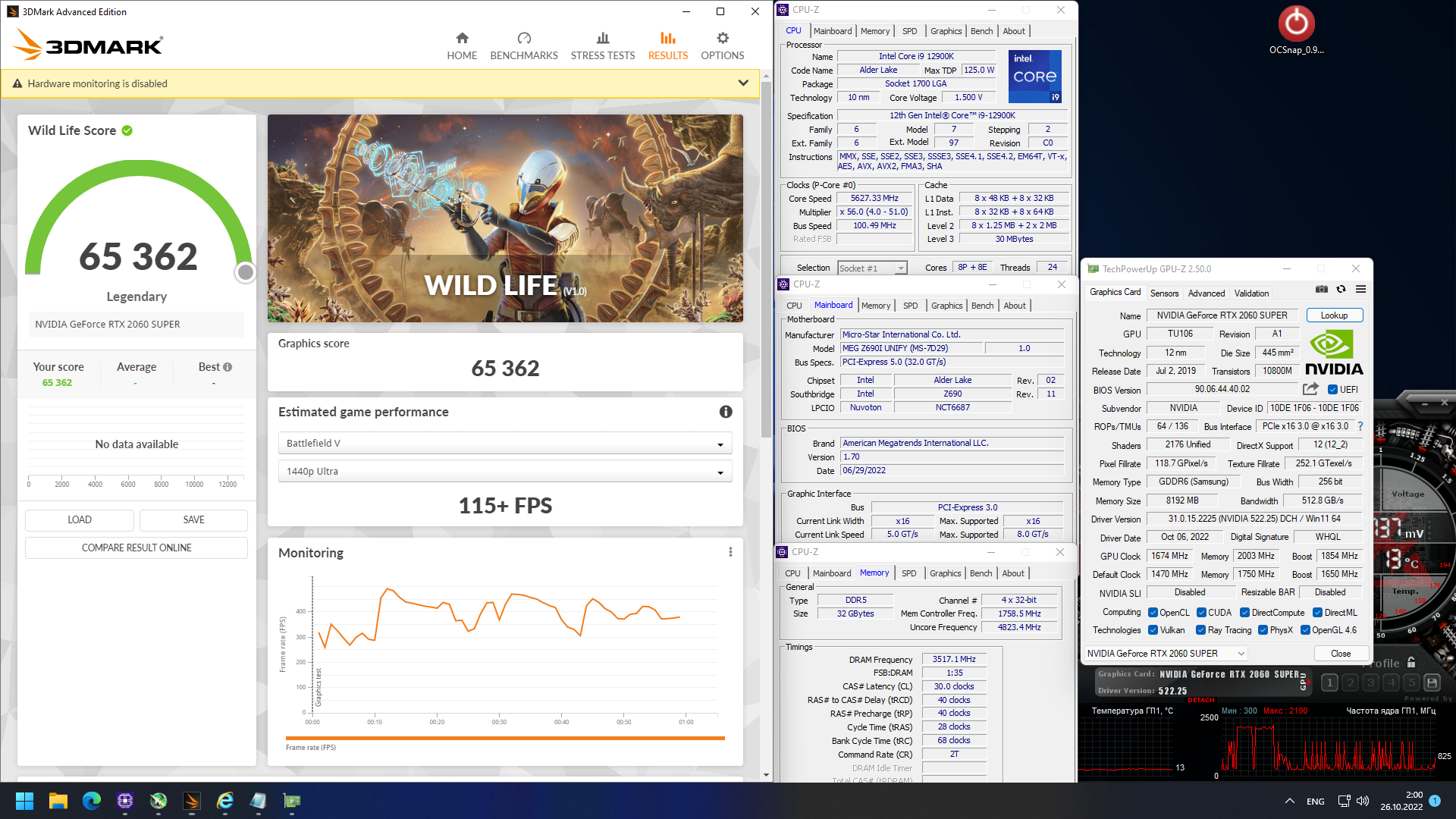The width and height of the screenshot is (1456, 819).
Task: Open the volume control in the tray
Action: click(x=1363, y=801)
